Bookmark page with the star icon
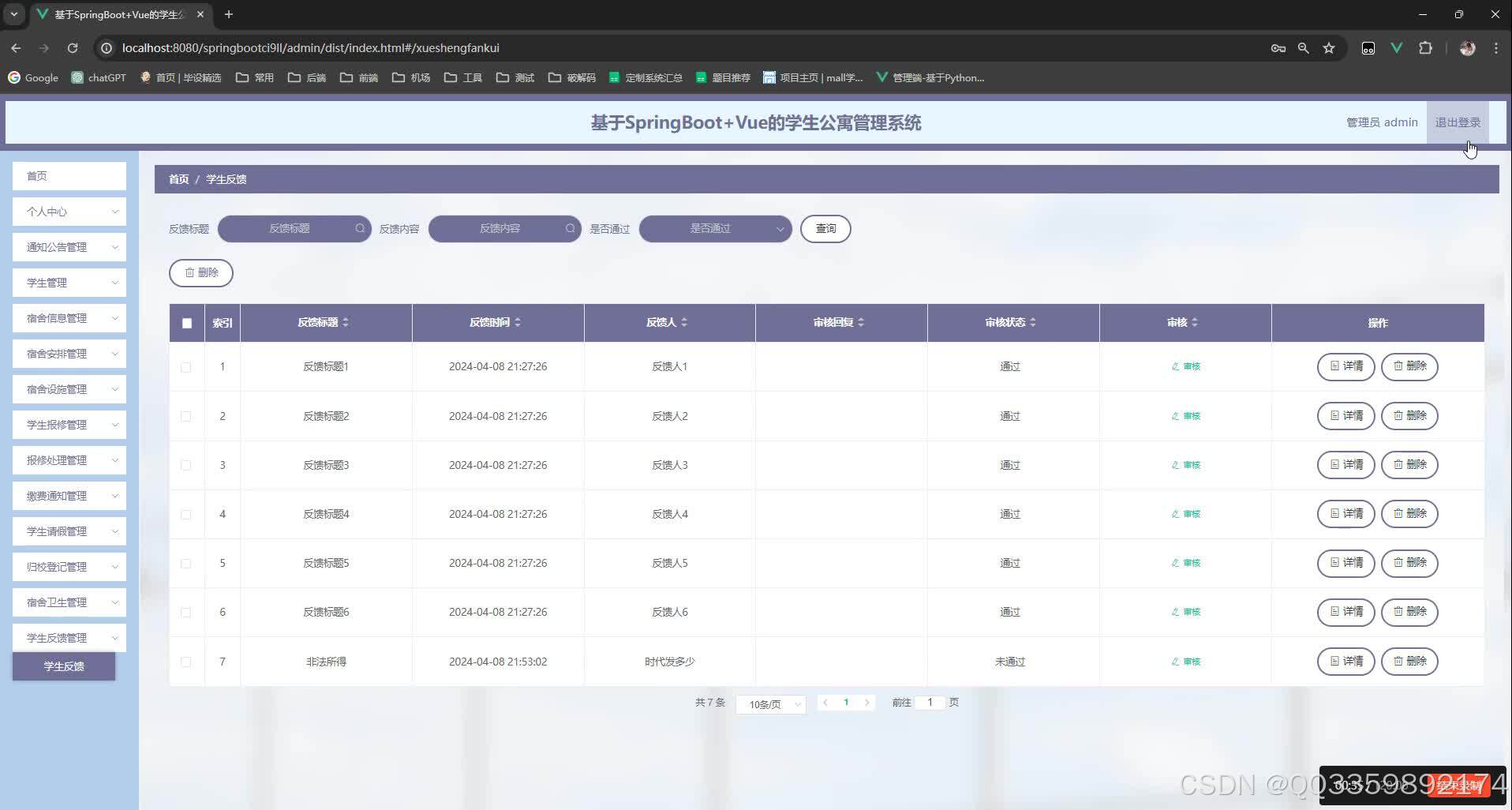 point(1329,48)
